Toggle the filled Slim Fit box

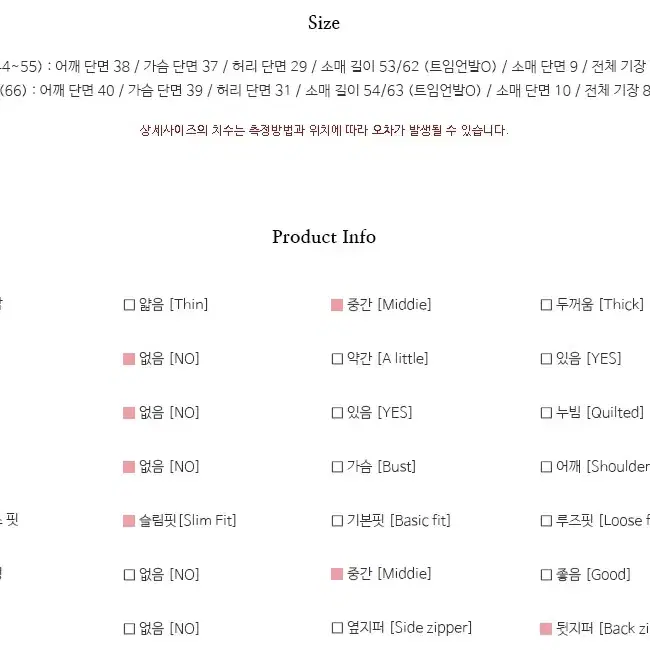[129, 521]
